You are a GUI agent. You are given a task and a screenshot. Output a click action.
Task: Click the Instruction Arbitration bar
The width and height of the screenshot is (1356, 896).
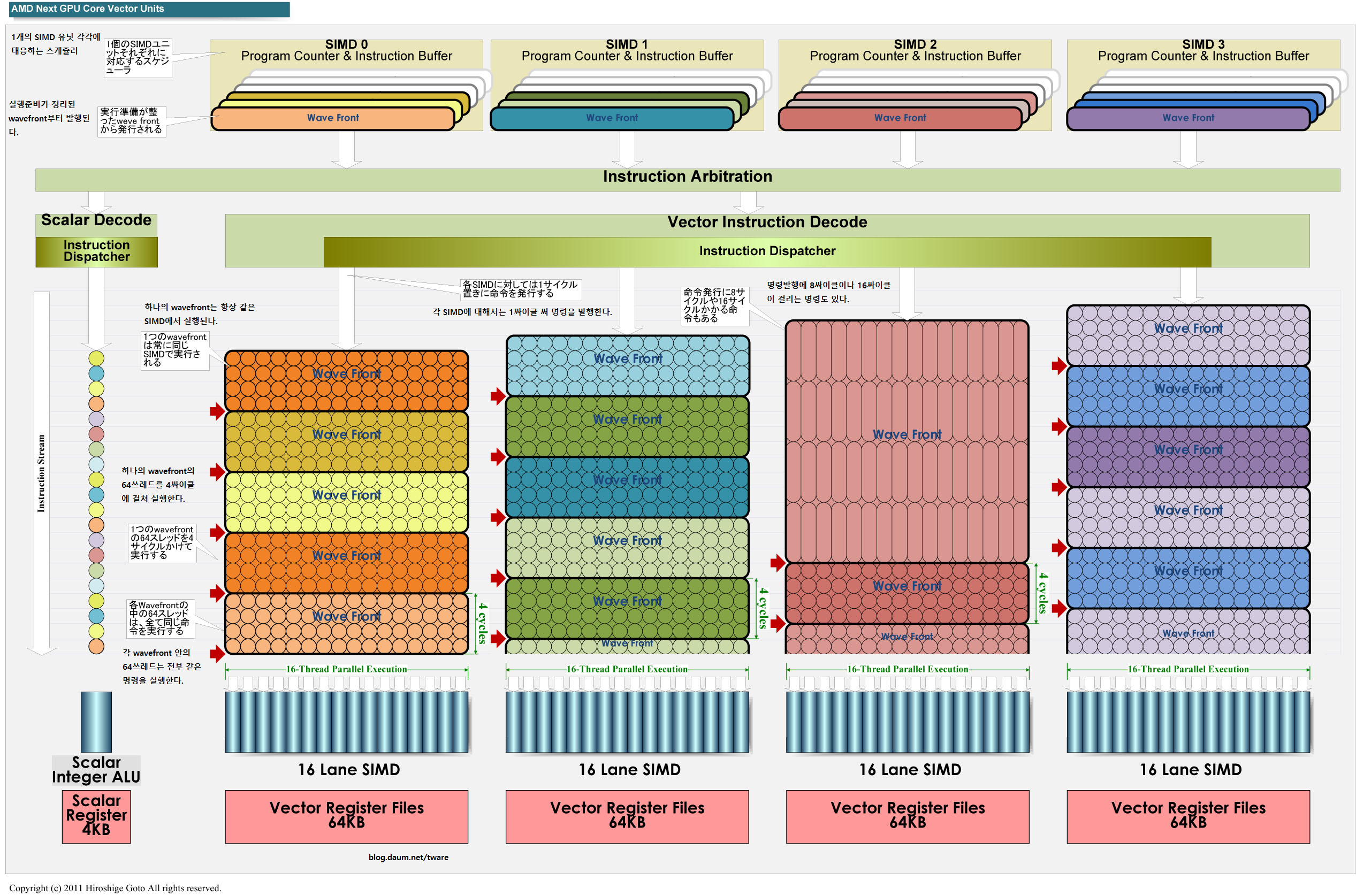(687, 177)
